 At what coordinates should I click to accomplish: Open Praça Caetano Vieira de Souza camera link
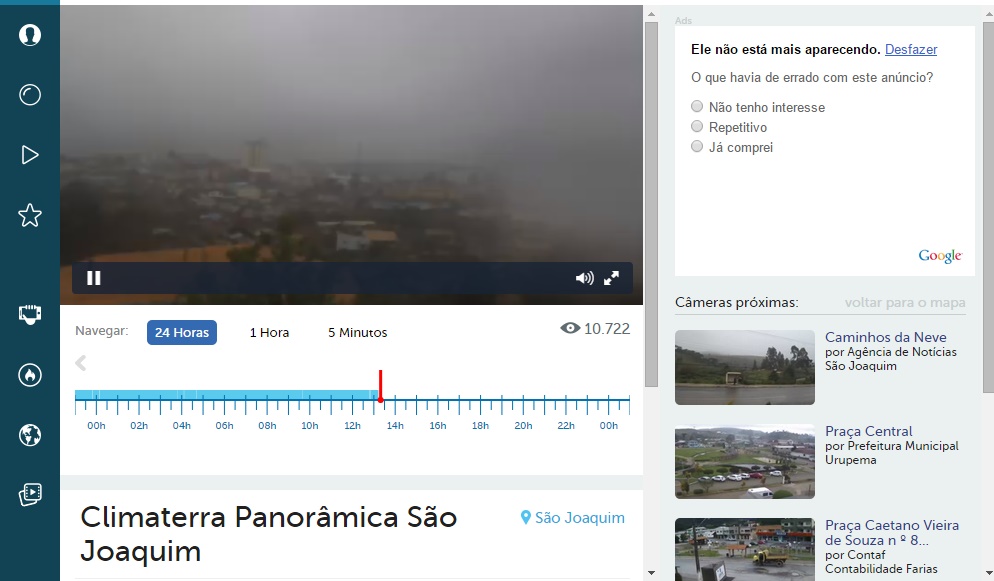pos(892,533)
